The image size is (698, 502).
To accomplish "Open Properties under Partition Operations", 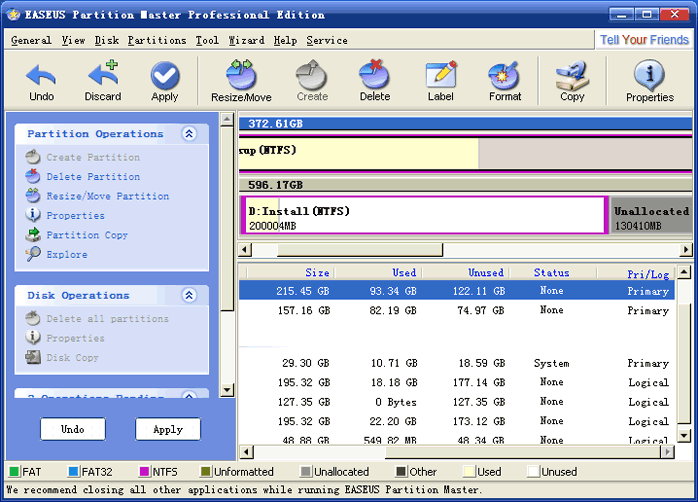I will [76, 216].
